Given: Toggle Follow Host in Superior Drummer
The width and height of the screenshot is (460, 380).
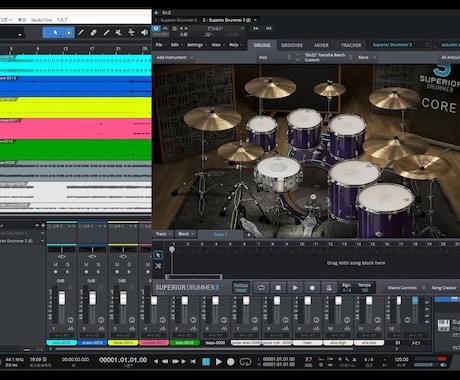Looking at the screenshot, I should [241, 288].
